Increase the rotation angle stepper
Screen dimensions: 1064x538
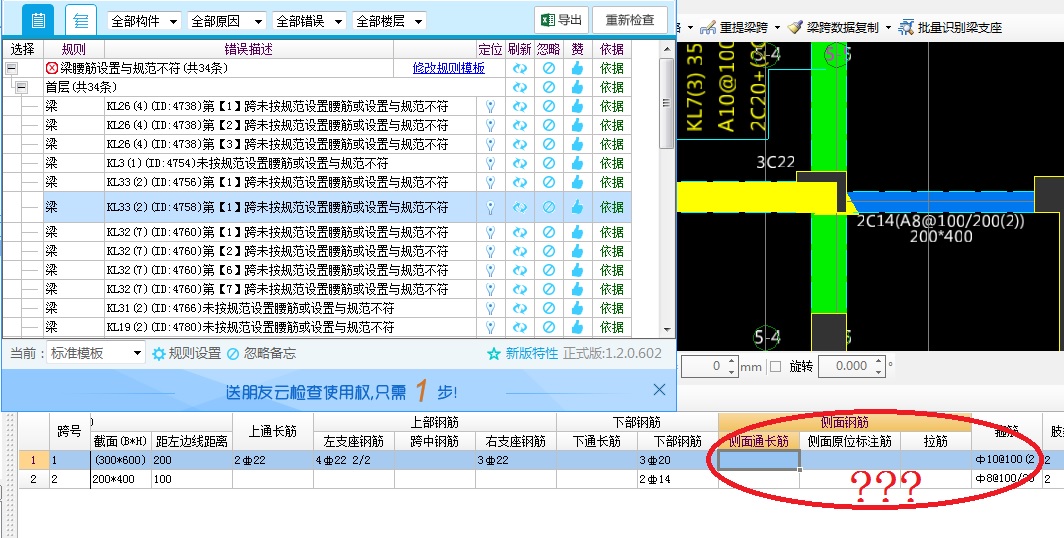tap(879, 362)
